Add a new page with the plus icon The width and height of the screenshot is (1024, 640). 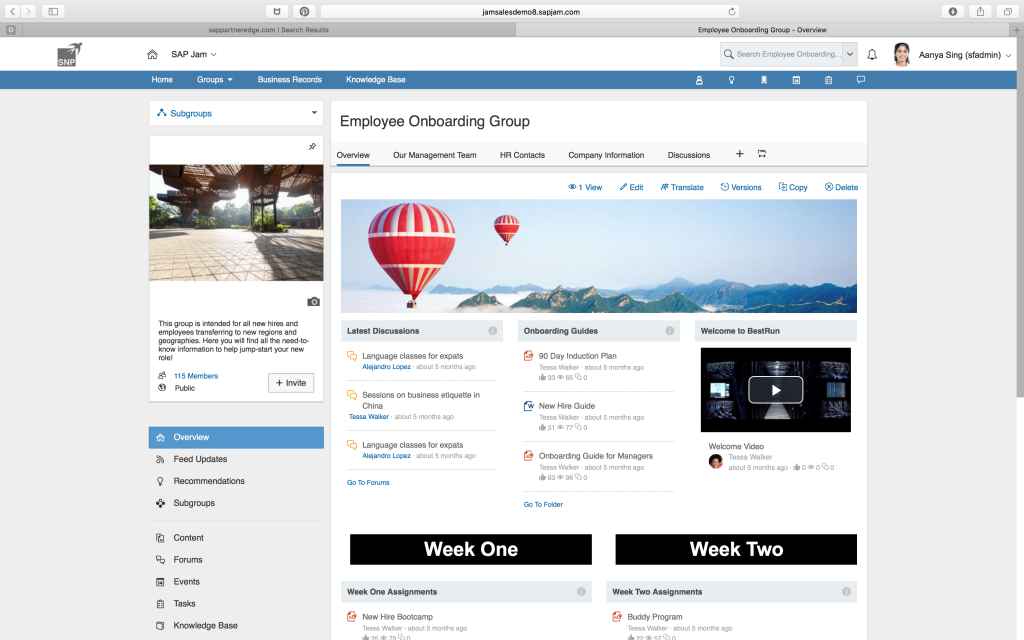(x=739, y=154)
